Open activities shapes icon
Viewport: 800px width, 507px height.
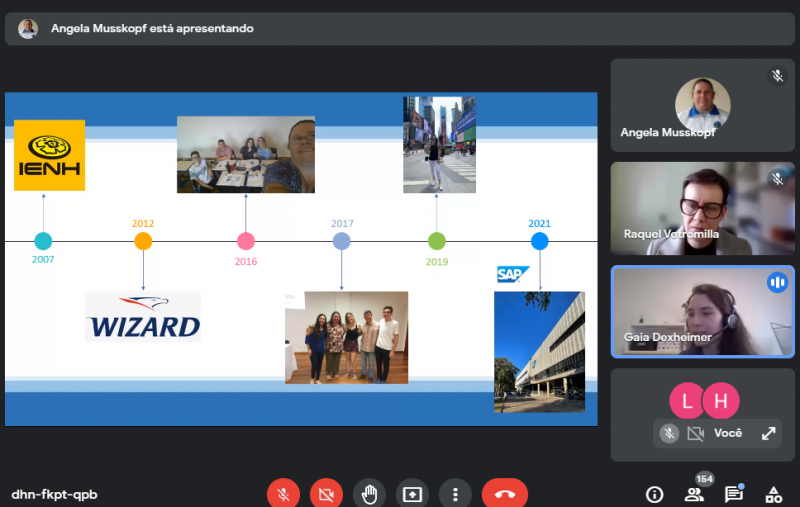(773, 494)
